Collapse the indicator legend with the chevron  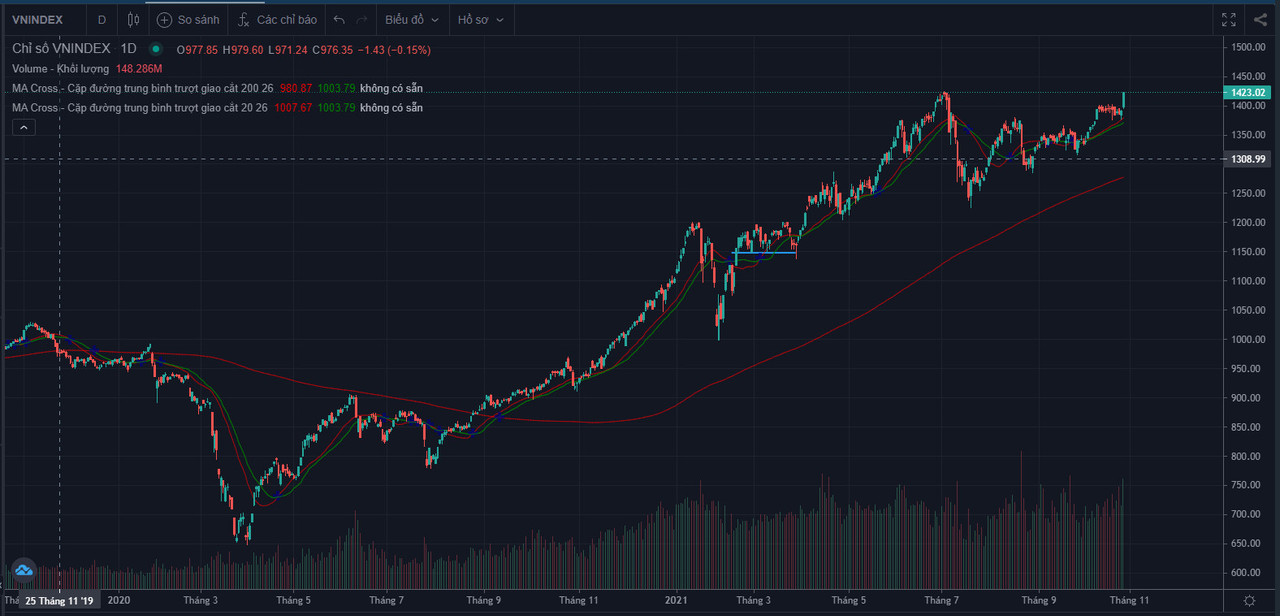click(22, 127)
